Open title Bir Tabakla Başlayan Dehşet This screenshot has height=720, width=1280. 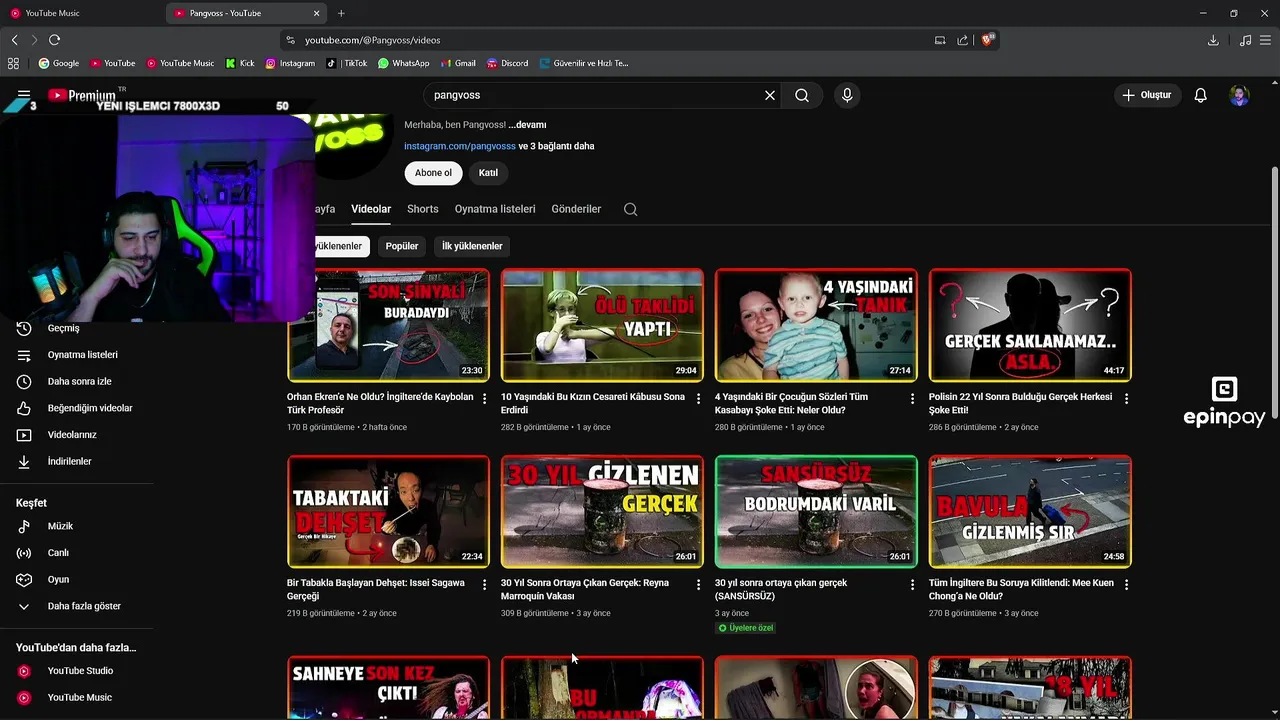(375, 589)
